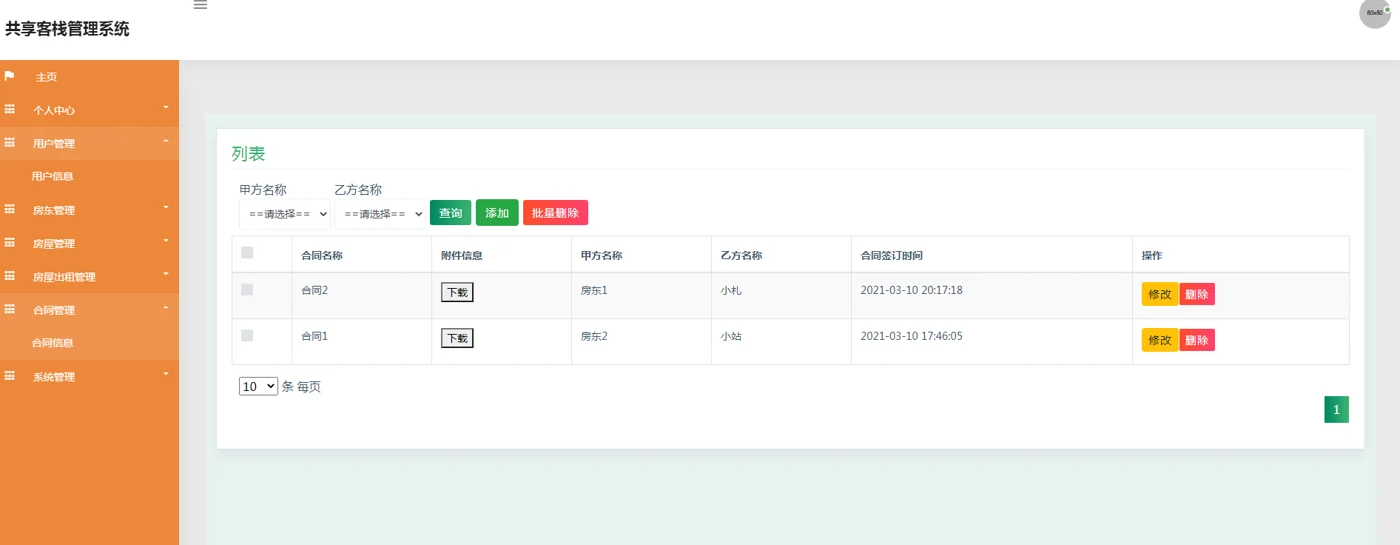1400x545 pixels.
Task: Go to pagination page 1
Action: click(1336, 410)
